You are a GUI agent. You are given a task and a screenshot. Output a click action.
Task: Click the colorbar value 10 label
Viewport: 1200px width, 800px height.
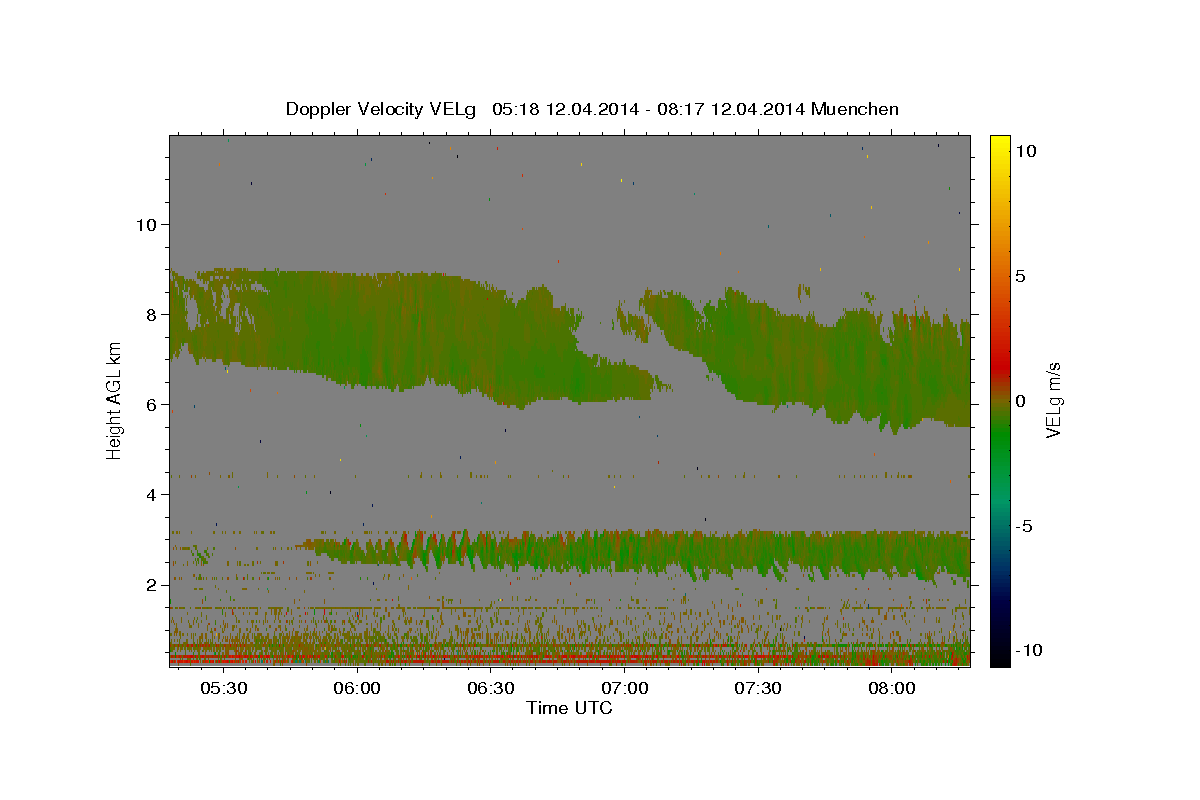click(x=1026, y=150)
